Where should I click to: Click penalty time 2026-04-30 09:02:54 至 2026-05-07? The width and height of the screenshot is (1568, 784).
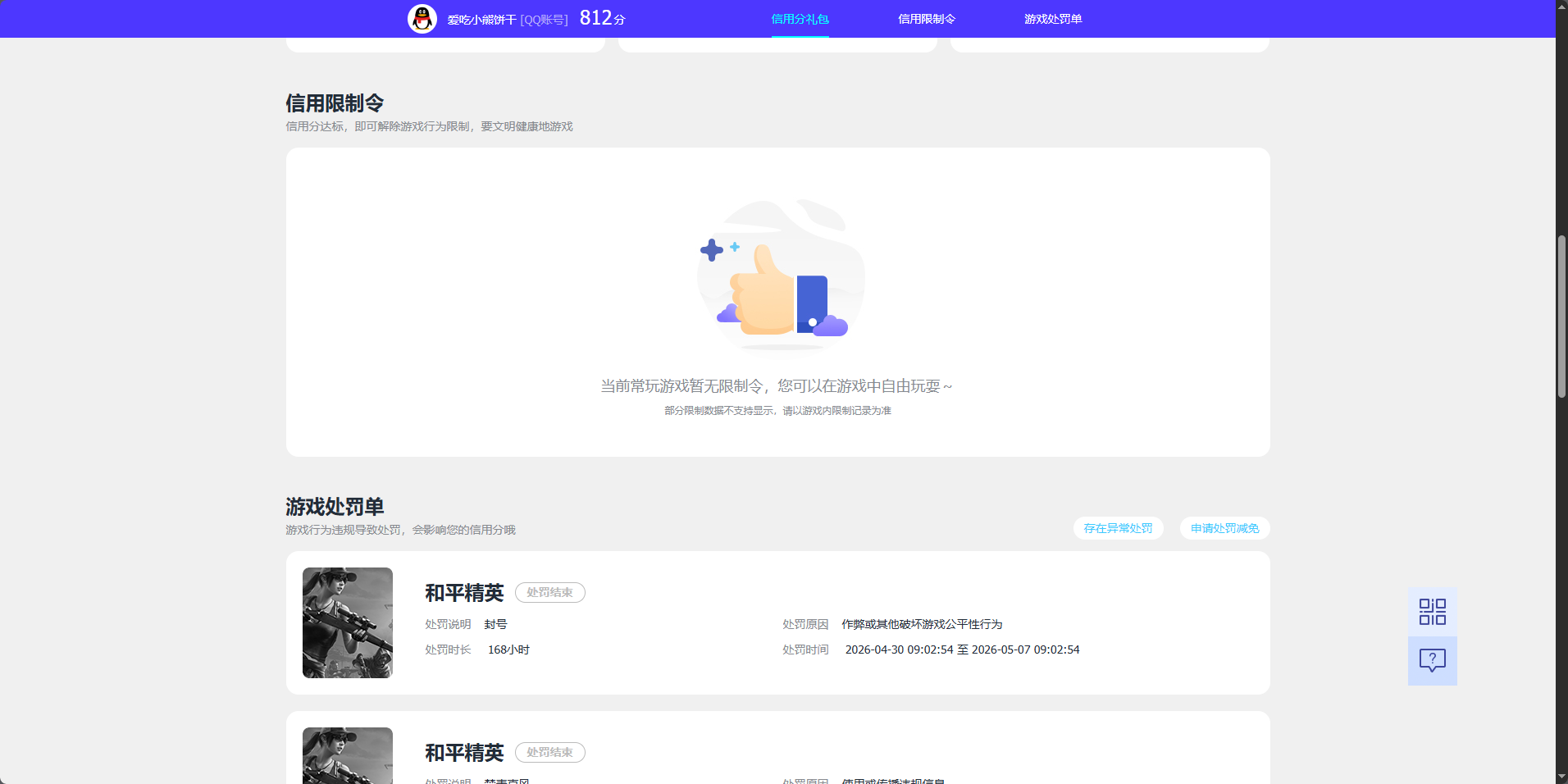pyautogui.click(x=962, y=650)
